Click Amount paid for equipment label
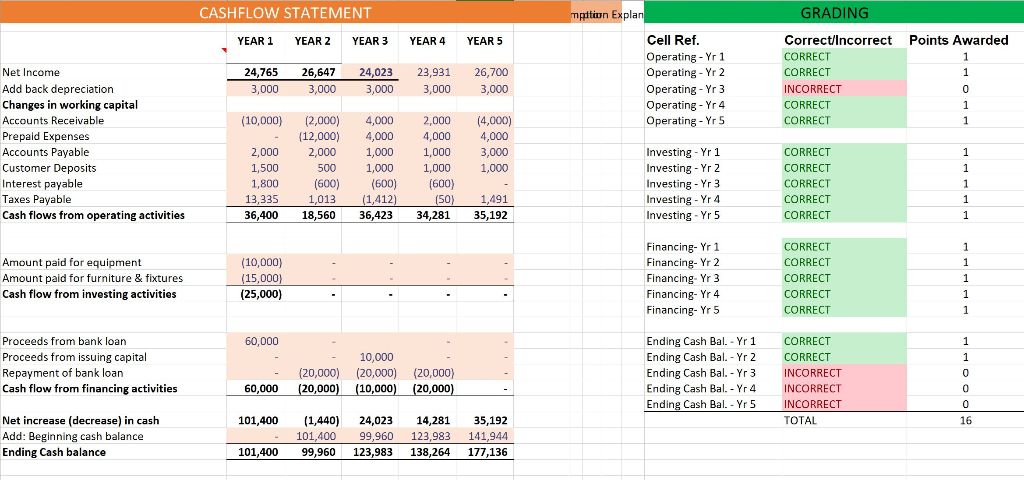Image resolution: width=1024 pixels, height=480 pixels. pos(72,263)
